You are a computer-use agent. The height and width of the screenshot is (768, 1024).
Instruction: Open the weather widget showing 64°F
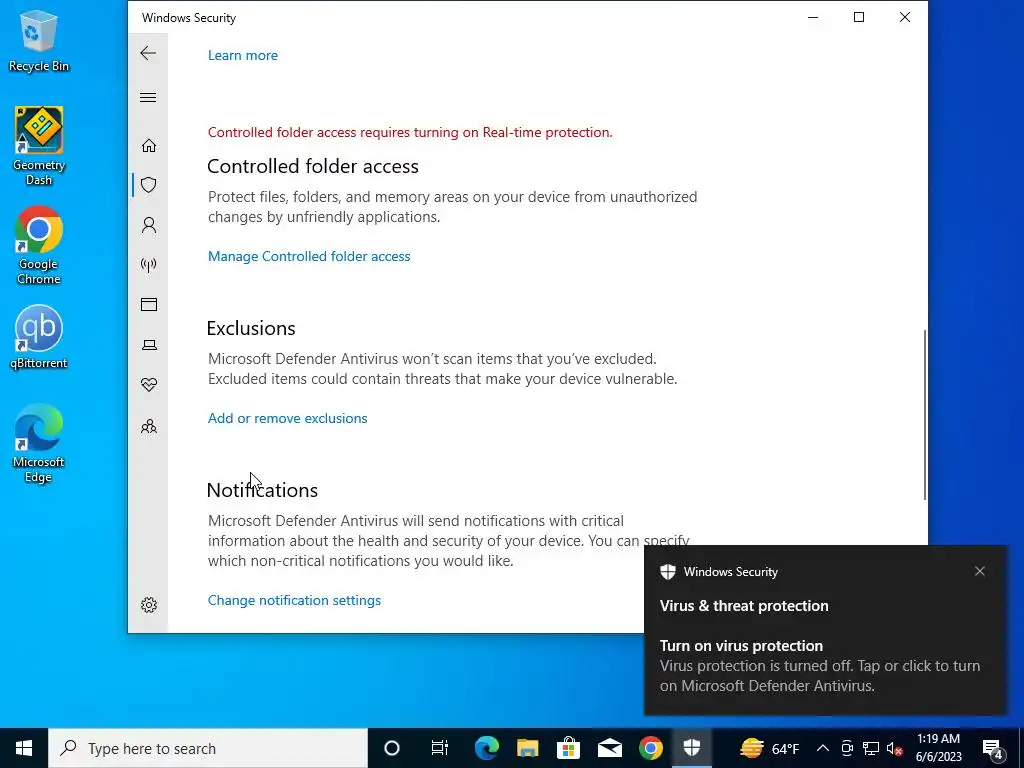tap(769, 748)
